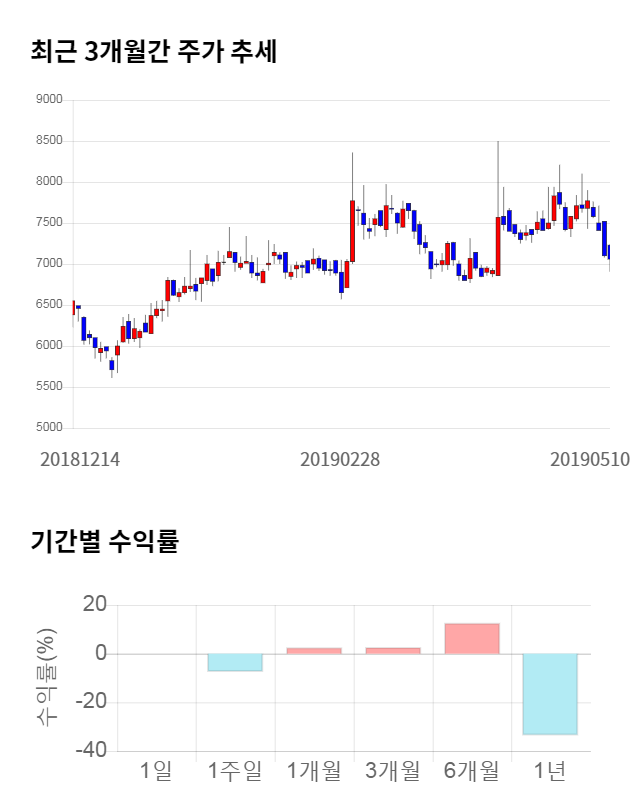Image resolution: width=640 pixels, height=810 pixels.
Task: Click the tall red 6개월 return bar
Action: tap(472, 639)
